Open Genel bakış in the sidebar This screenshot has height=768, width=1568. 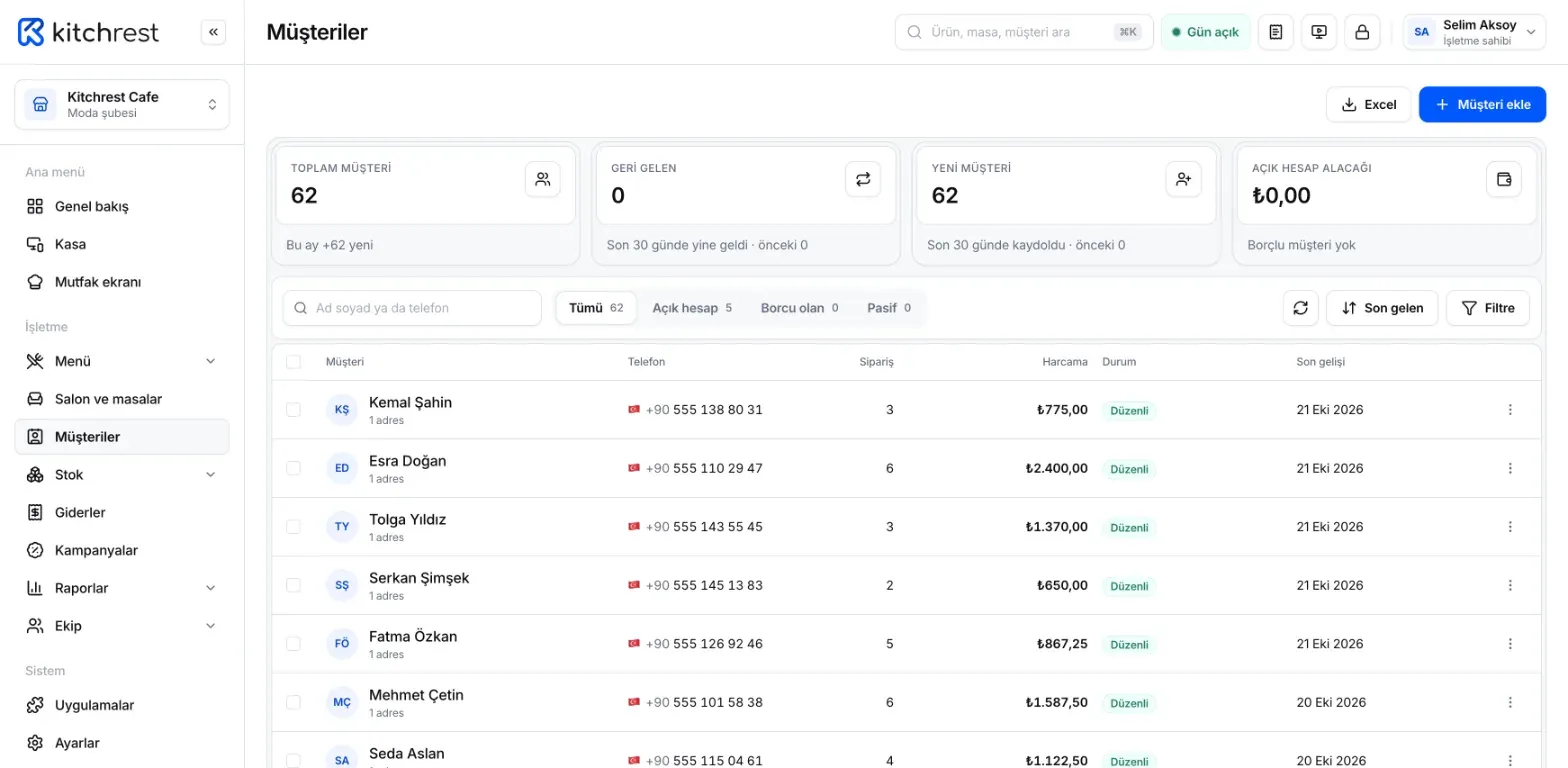tap(122, 207)
